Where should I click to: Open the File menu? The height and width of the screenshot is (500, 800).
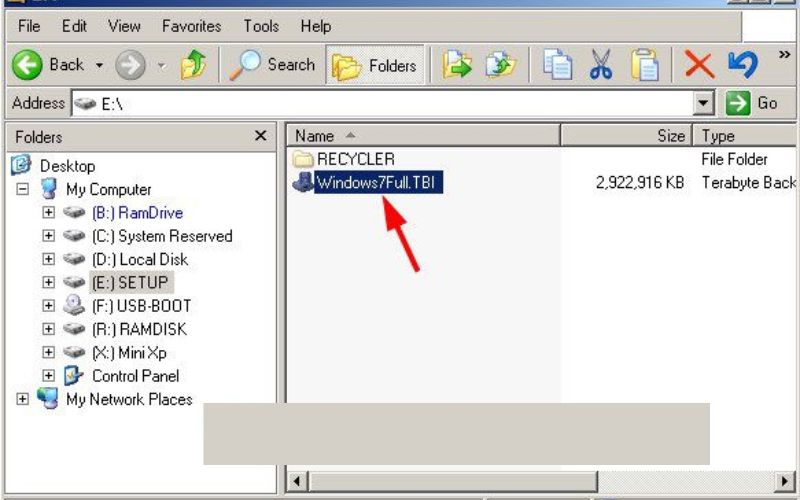coord(29,26)
